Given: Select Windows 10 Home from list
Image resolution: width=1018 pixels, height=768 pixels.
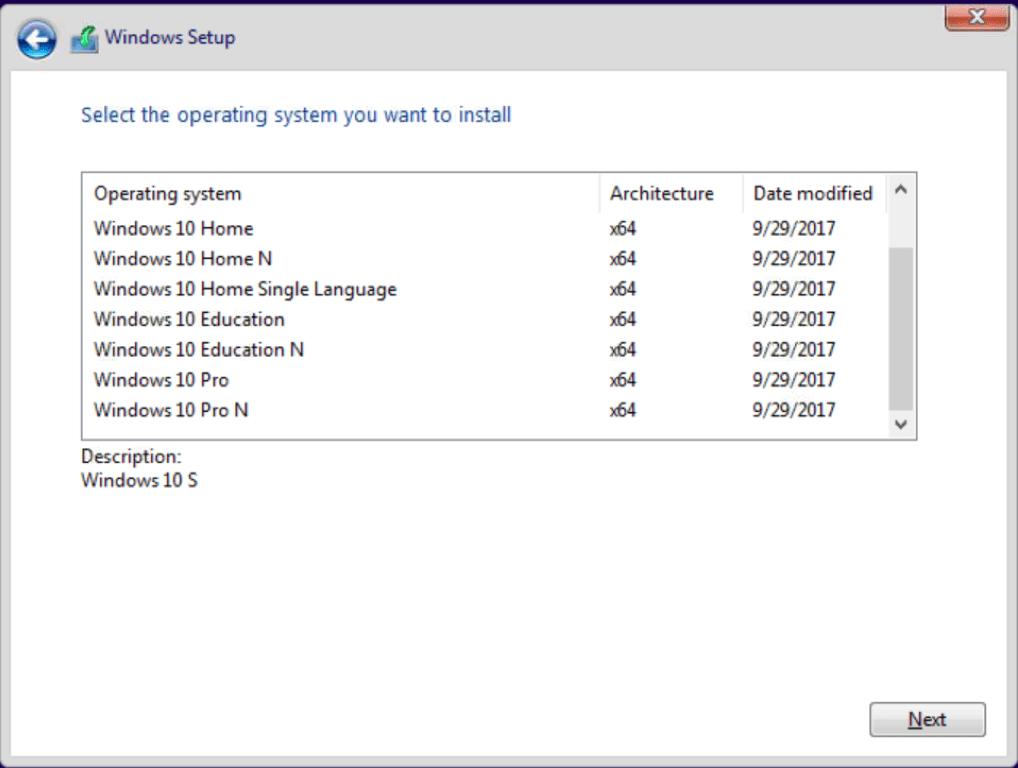Looking at the screenshot, I should point(173,229).
